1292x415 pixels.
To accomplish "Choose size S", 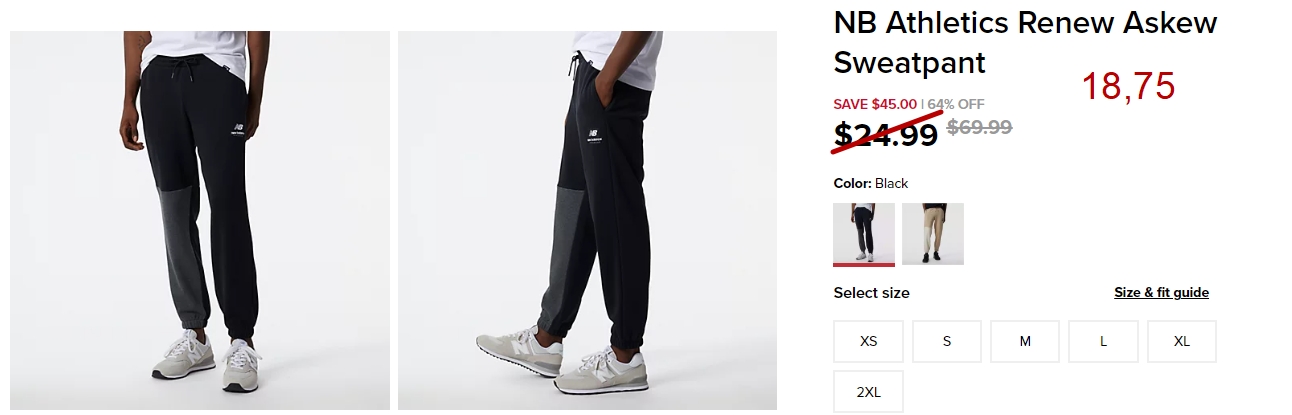I will (x=947, y=341).
